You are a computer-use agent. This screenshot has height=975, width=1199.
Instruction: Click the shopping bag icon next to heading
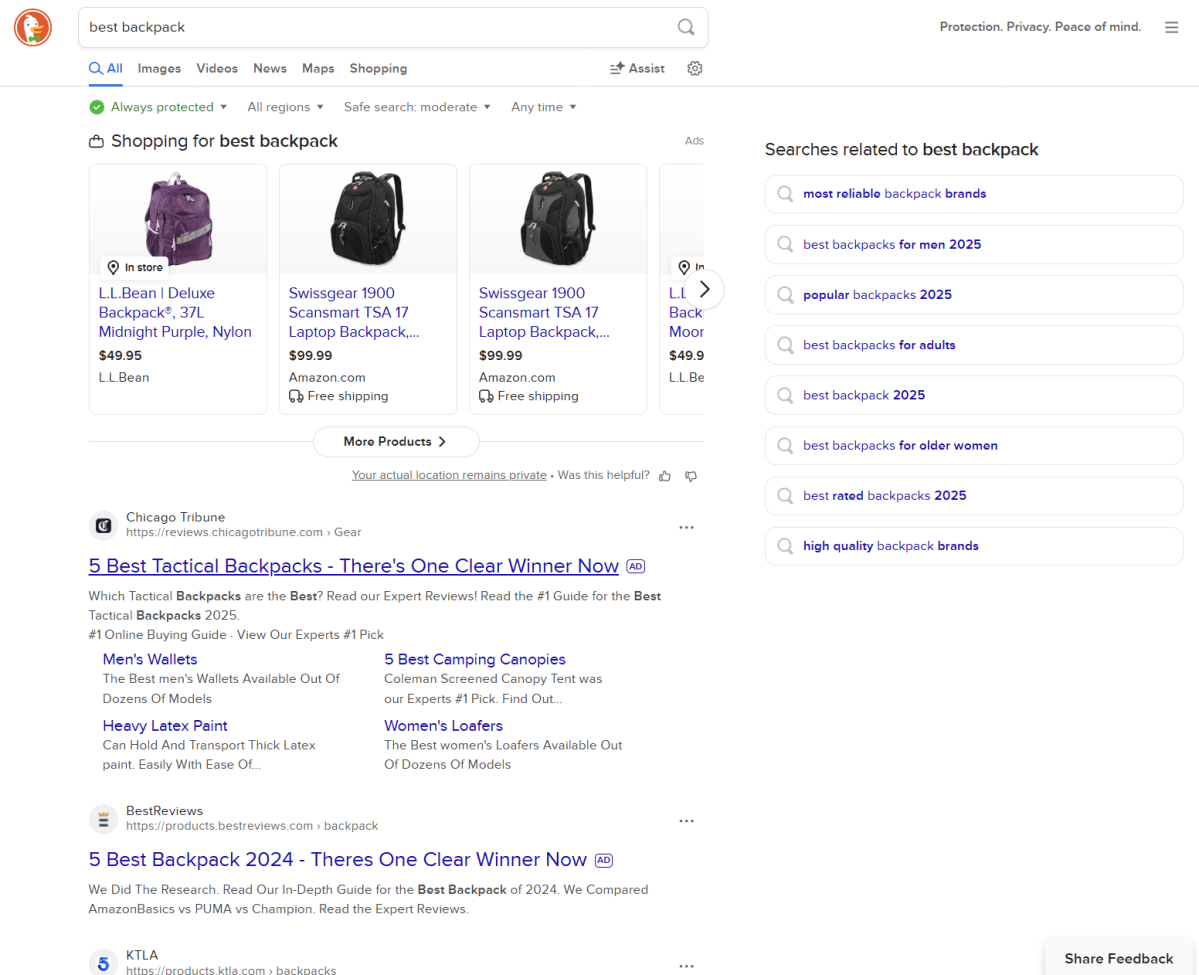96,141
